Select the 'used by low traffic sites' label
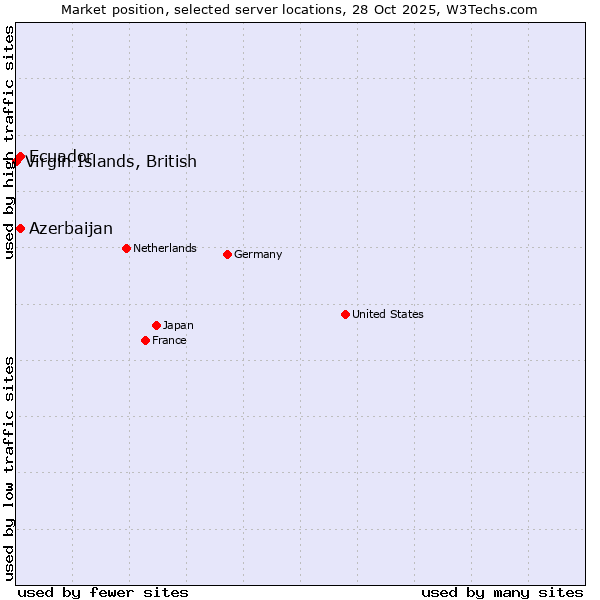This screenshot has height=600, width=600. (9, 467)
